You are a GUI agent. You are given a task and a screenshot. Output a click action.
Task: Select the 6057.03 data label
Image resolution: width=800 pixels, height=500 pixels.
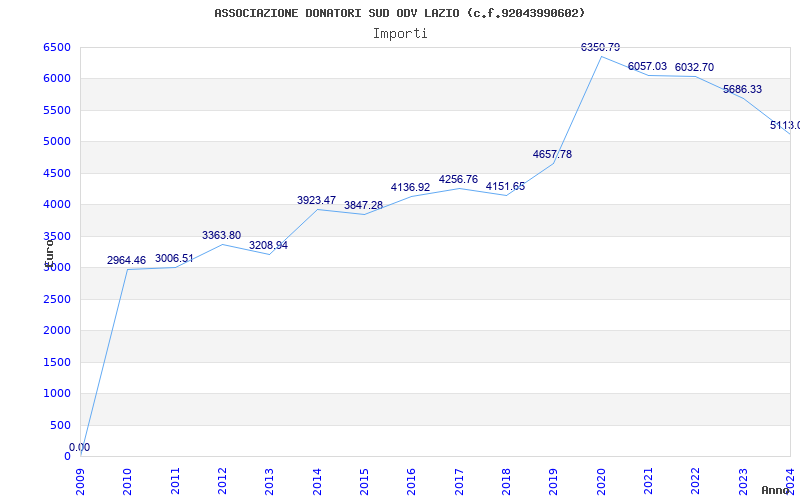pyautogui.click(x=647, y=66)
